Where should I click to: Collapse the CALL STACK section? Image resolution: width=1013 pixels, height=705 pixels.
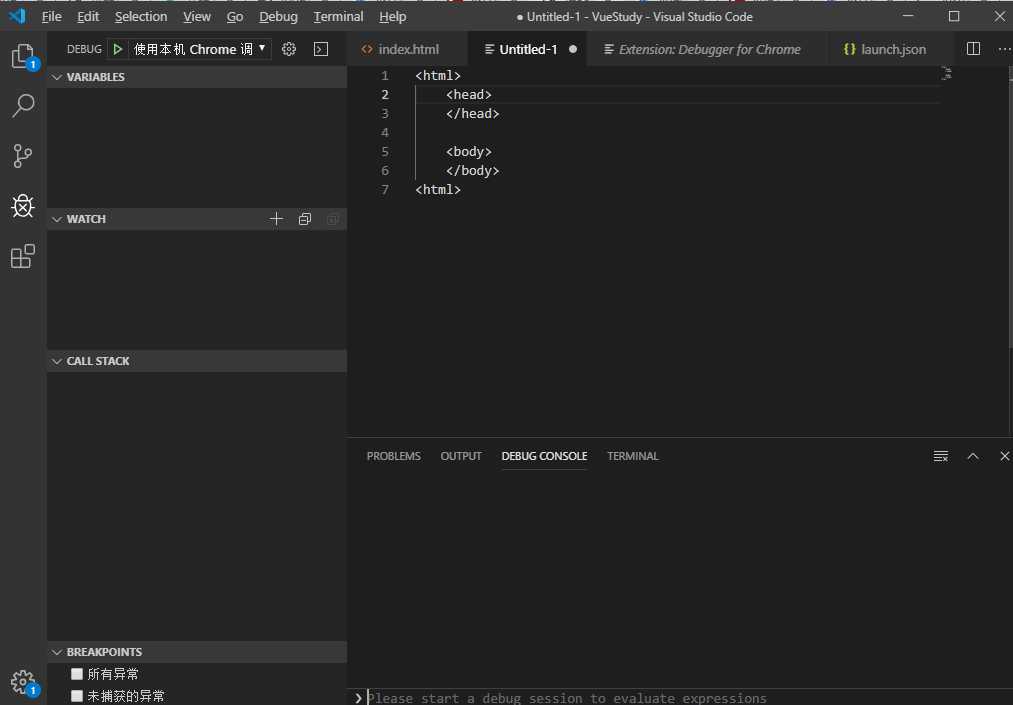[197, 361]
